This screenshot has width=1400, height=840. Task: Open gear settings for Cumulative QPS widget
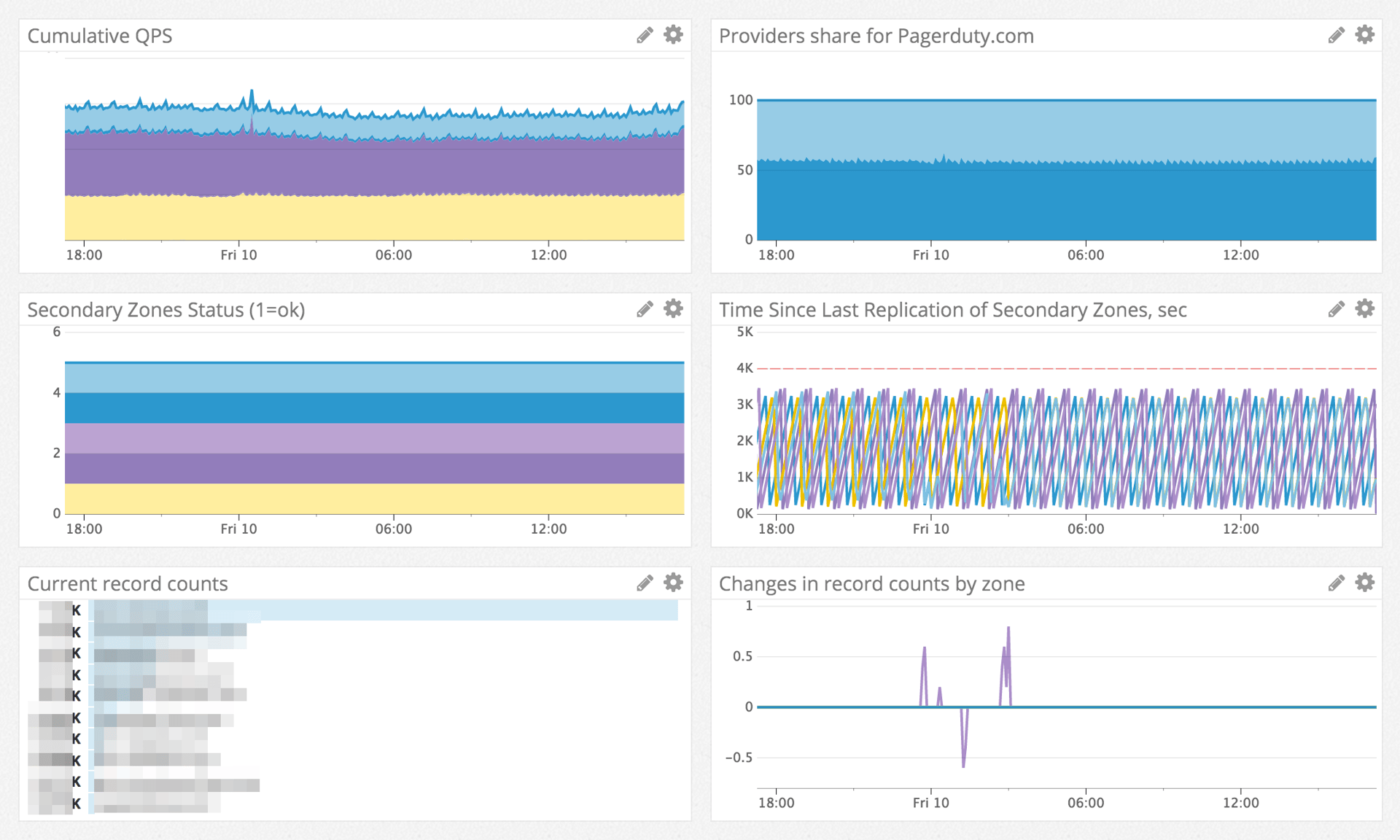[673, 35]
